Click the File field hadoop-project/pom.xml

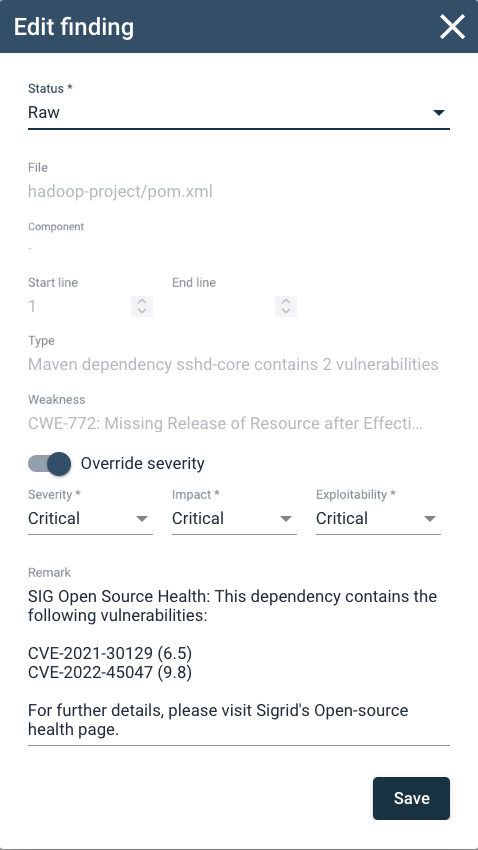point(120,191)
